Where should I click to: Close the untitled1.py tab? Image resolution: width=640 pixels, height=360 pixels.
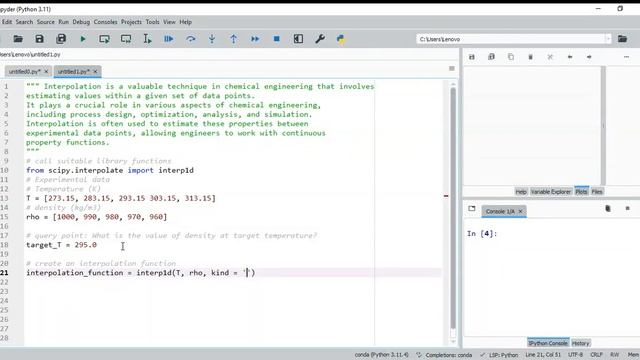pos(96,71)
